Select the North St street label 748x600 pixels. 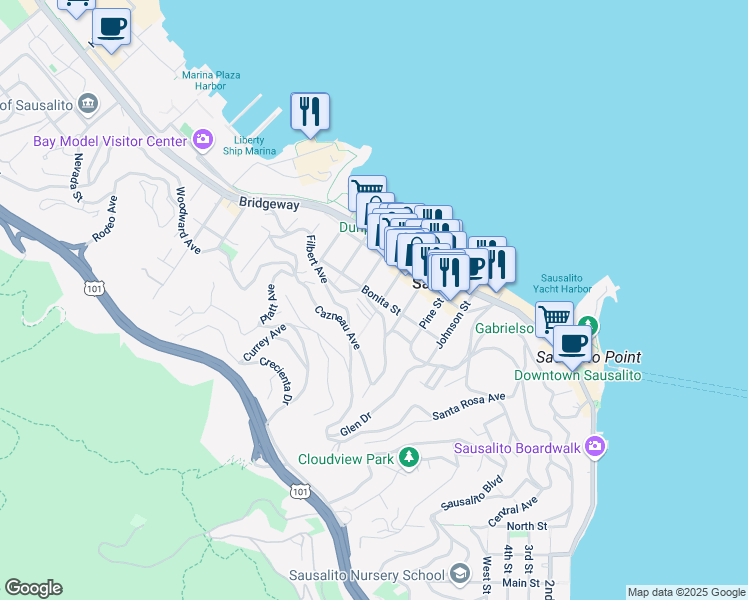(x=527, y=526)
